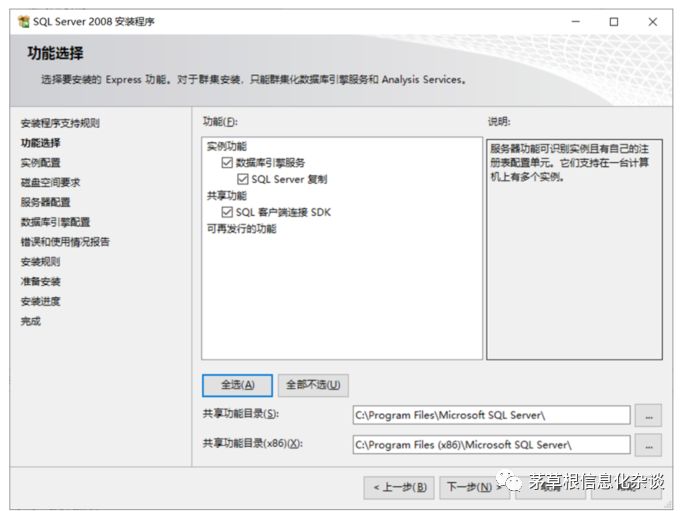Select the 安装规则 step in the sidebar
The height and width of the screenshot is (511, 686).
point(41,262)
